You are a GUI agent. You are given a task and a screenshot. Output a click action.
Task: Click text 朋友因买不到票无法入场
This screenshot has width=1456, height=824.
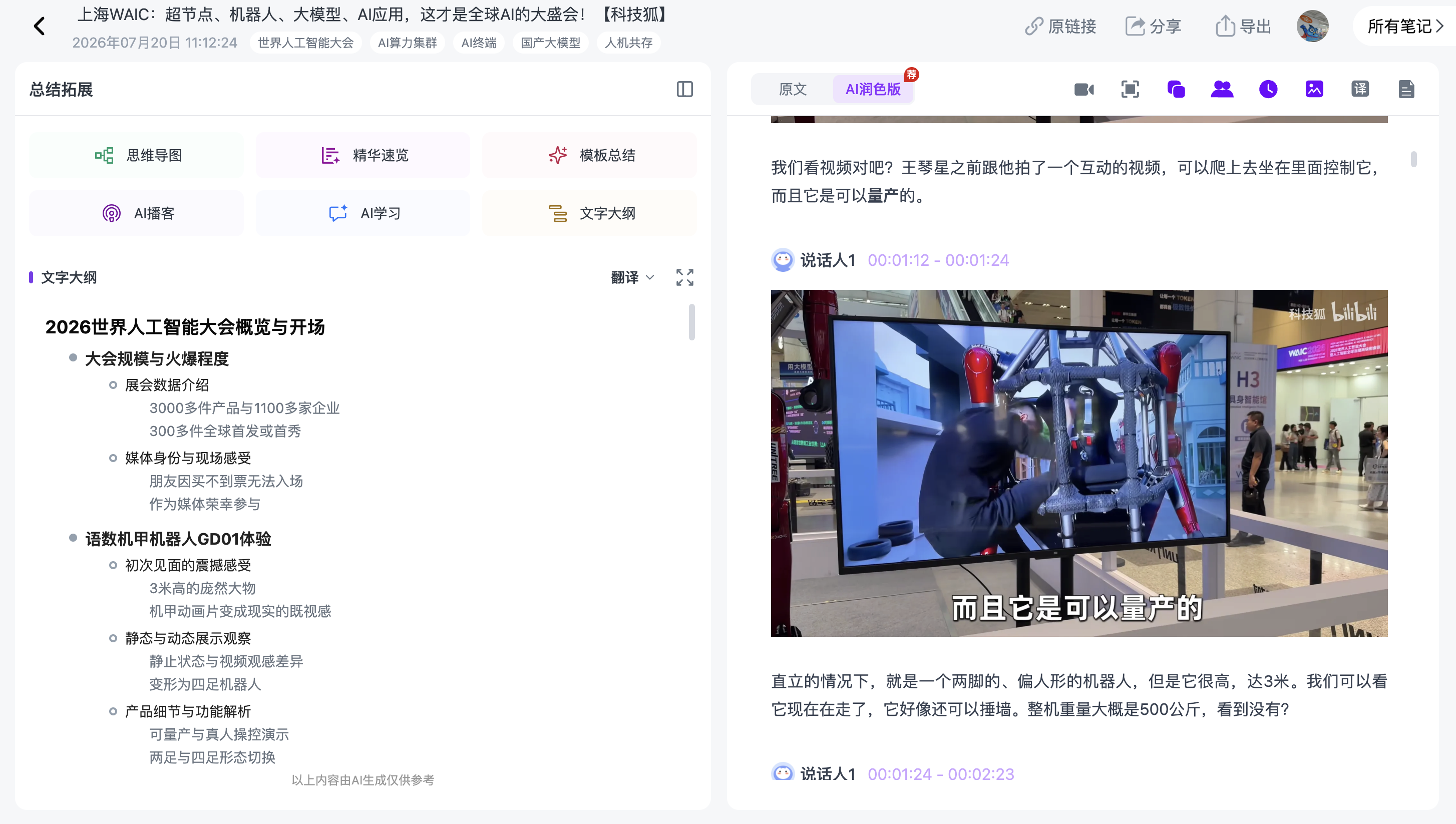pos(226,481)
